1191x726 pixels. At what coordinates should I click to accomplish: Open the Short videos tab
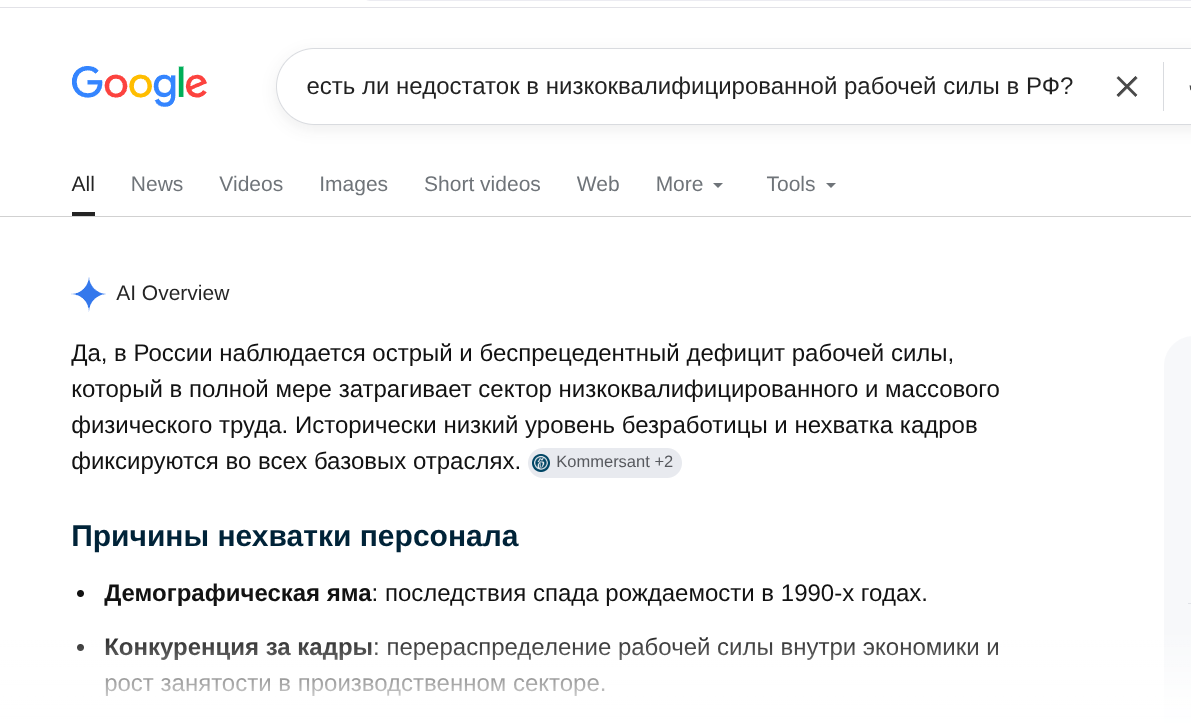coord(482,185)
